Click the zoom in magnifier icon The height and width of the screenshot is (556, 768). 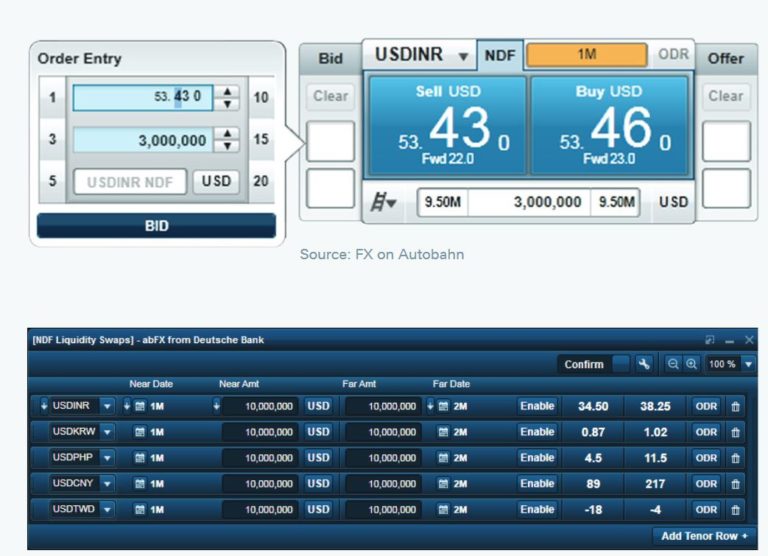pyautogui.click(x=691, y=364)
